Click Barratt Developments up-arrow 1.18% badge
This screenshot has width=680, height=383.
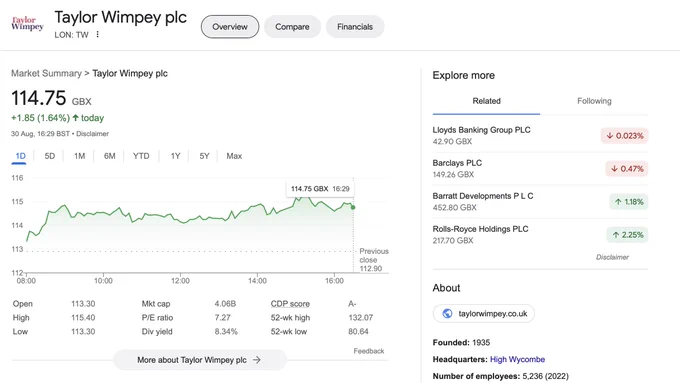point(629,202)
